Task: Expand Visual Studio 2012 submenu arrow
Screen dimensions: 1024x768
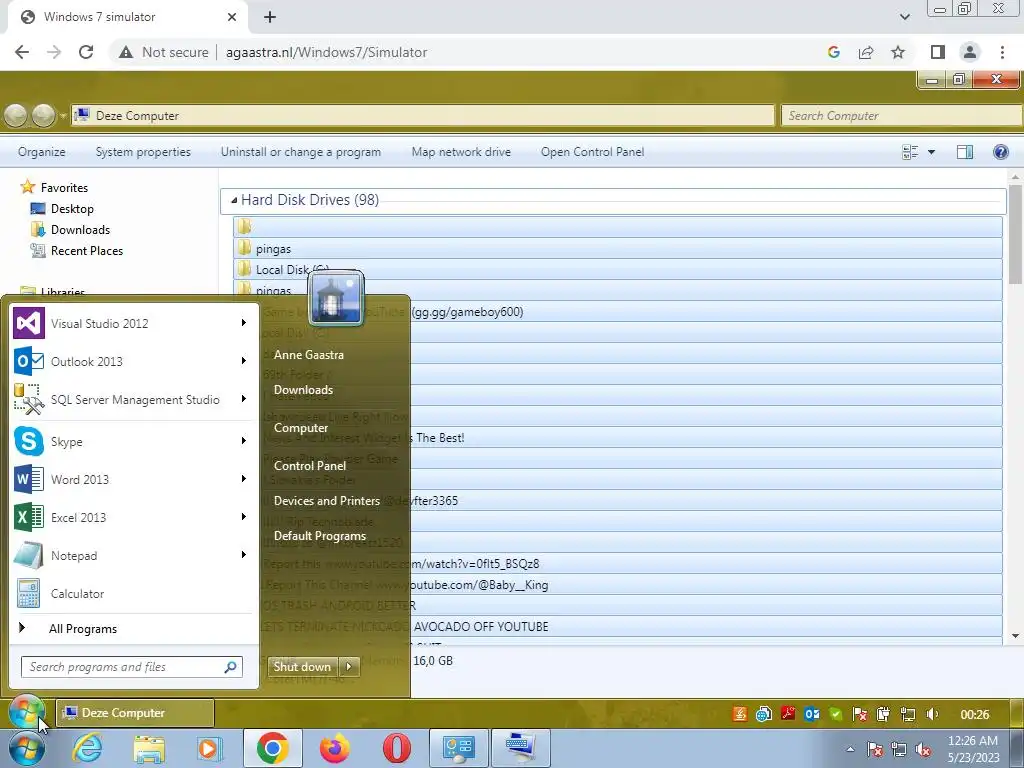Action: pos(244,323)
